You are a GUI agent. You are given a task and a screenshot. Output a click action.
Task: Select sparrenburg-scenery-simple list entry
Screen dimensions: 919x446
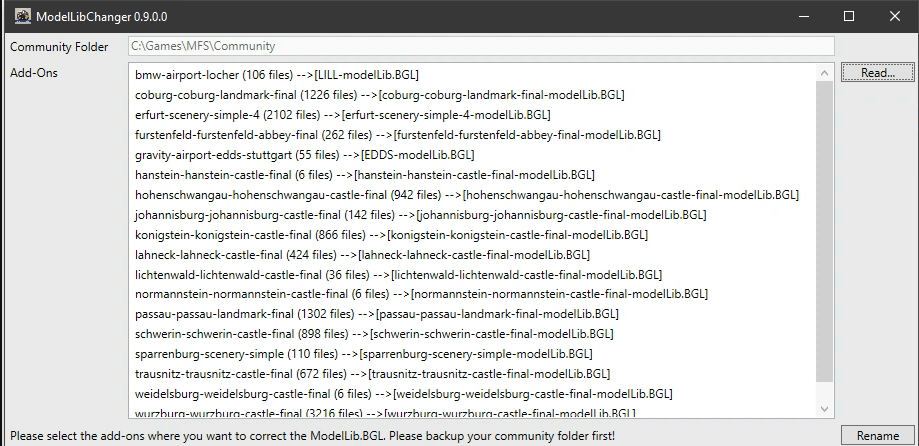pos(363,354)
